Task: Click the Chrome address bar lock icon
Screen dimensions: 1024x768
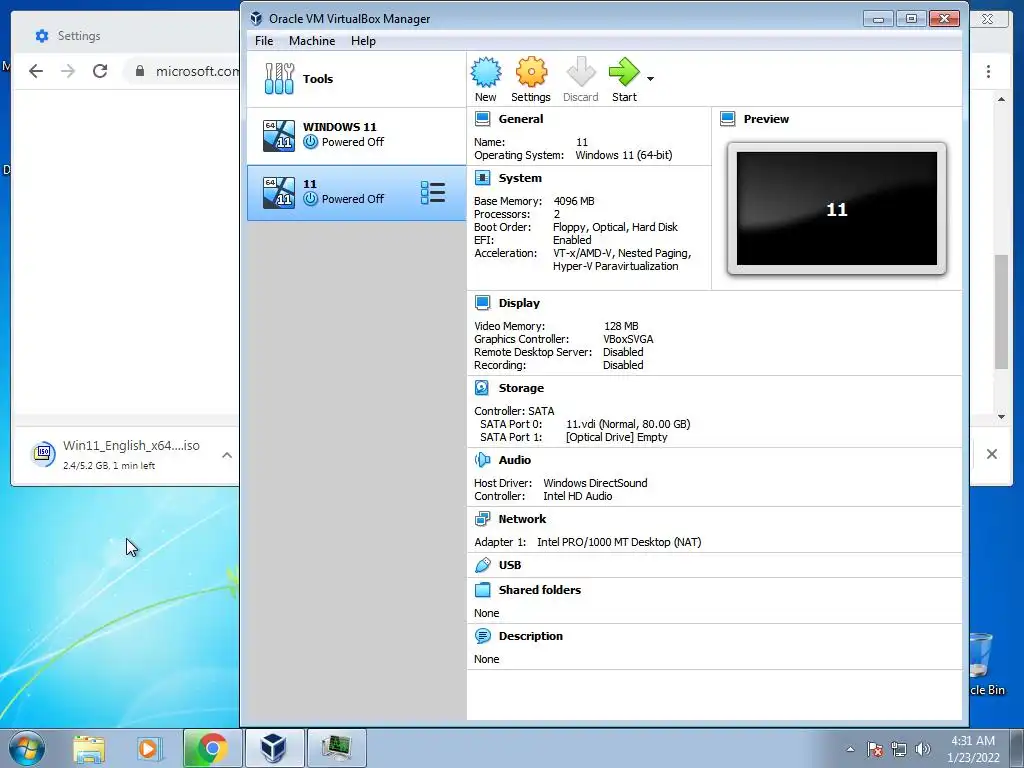Action: point(139,71)
